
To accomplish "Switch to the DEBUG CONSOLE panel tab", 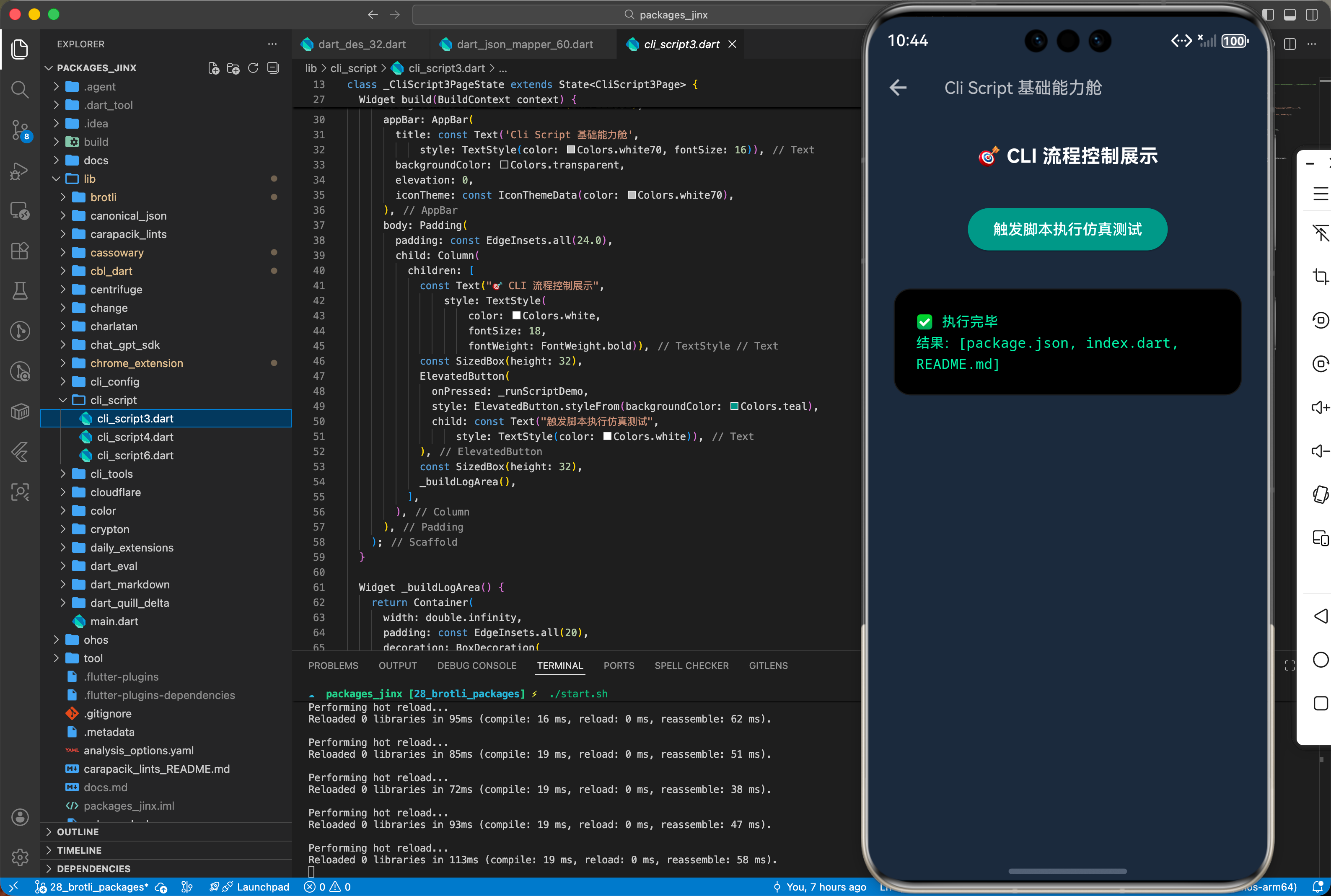I will tap(476, 666).
